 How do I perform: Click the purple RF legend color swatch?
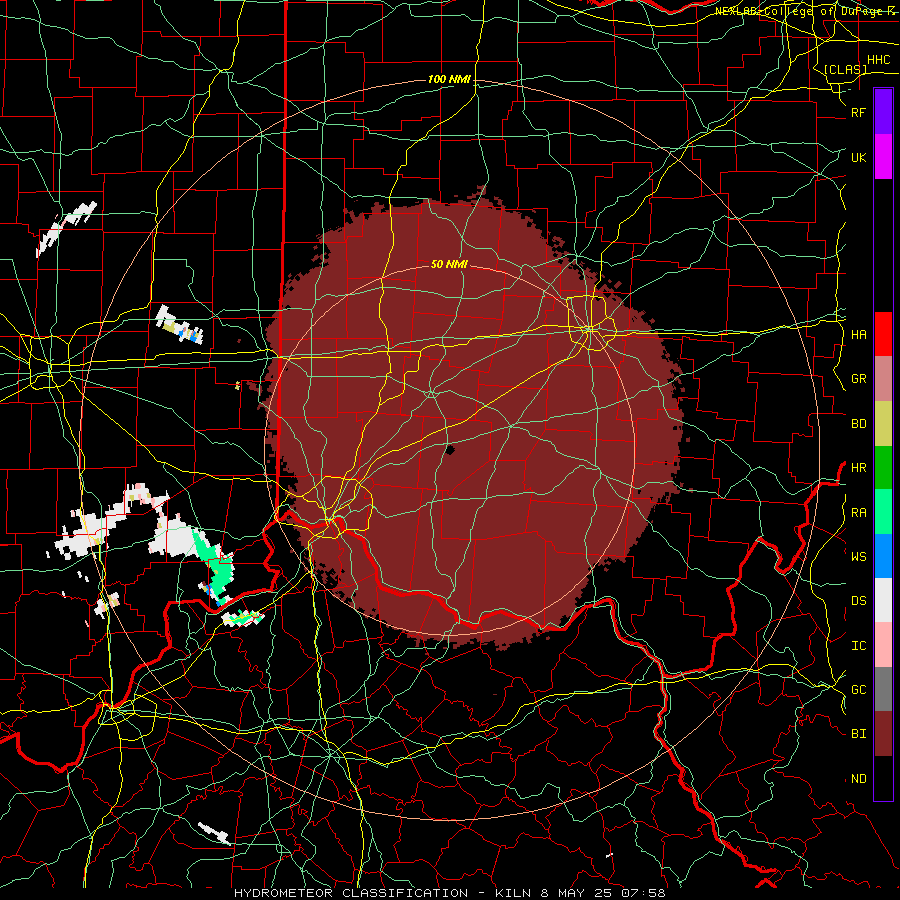point(883,112)
